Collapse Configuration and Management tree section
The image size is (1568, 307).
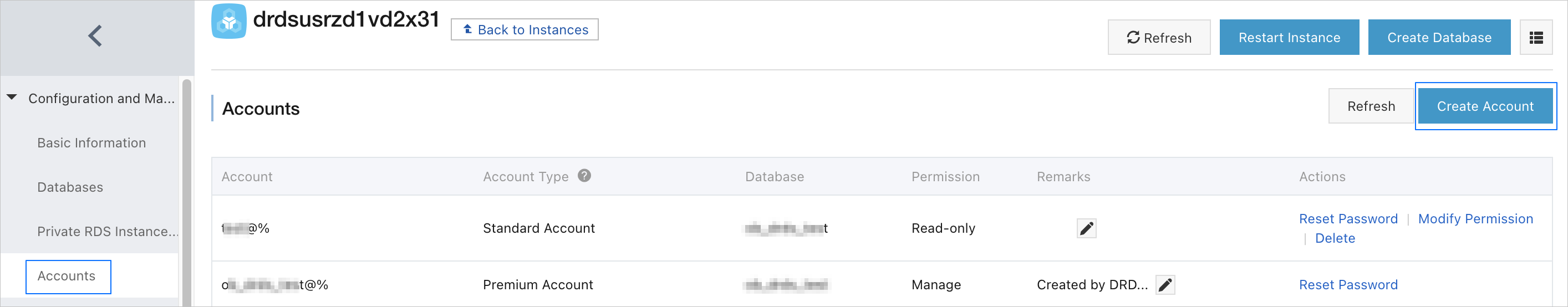(12, 98)
